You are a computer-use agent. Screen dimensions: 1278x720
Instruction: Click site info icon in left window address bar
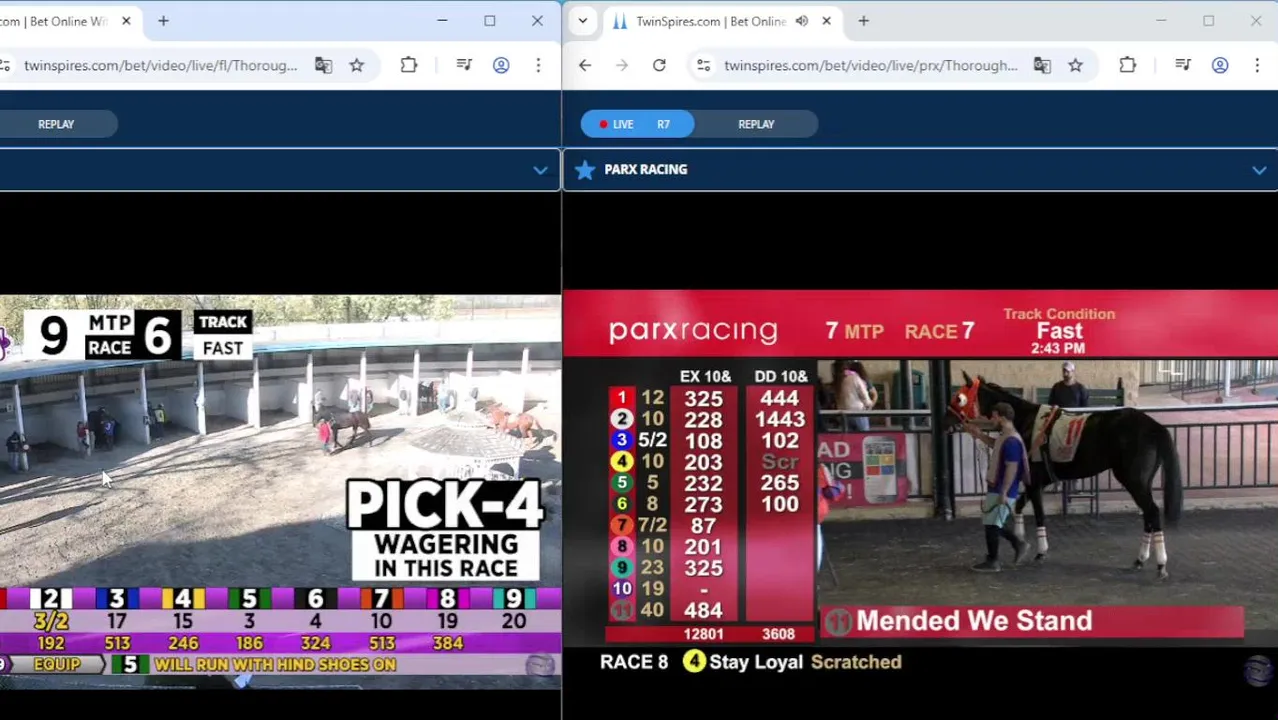(x=5, y=65)
